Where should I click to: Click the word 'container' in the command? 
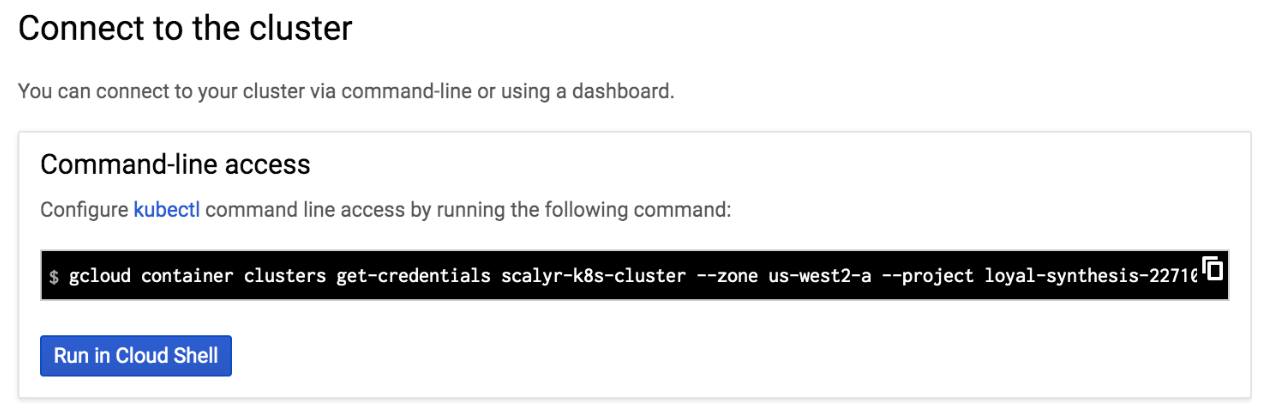187,276
